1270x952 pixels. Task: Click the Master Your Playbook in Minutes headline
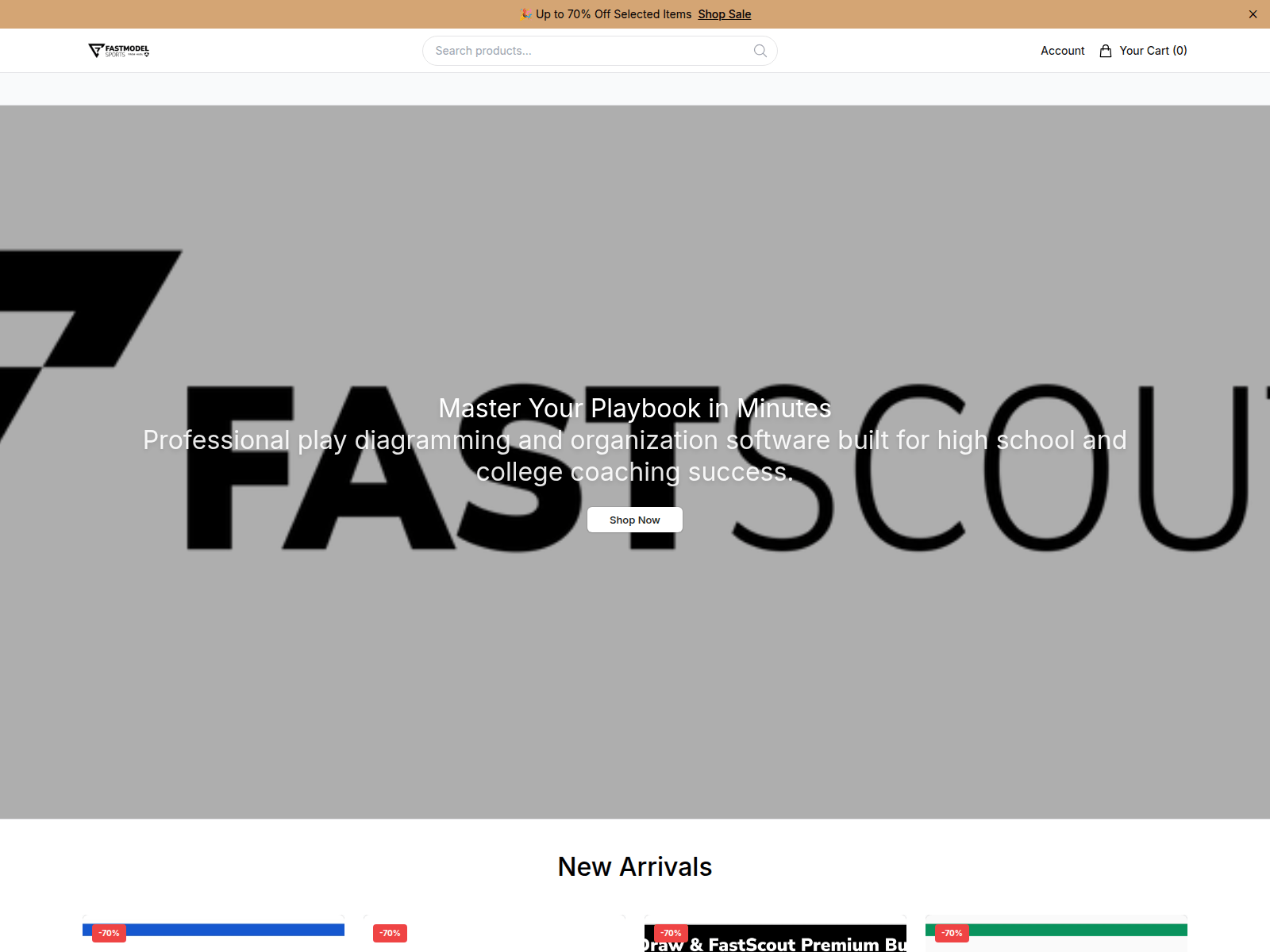coord(635,408)
